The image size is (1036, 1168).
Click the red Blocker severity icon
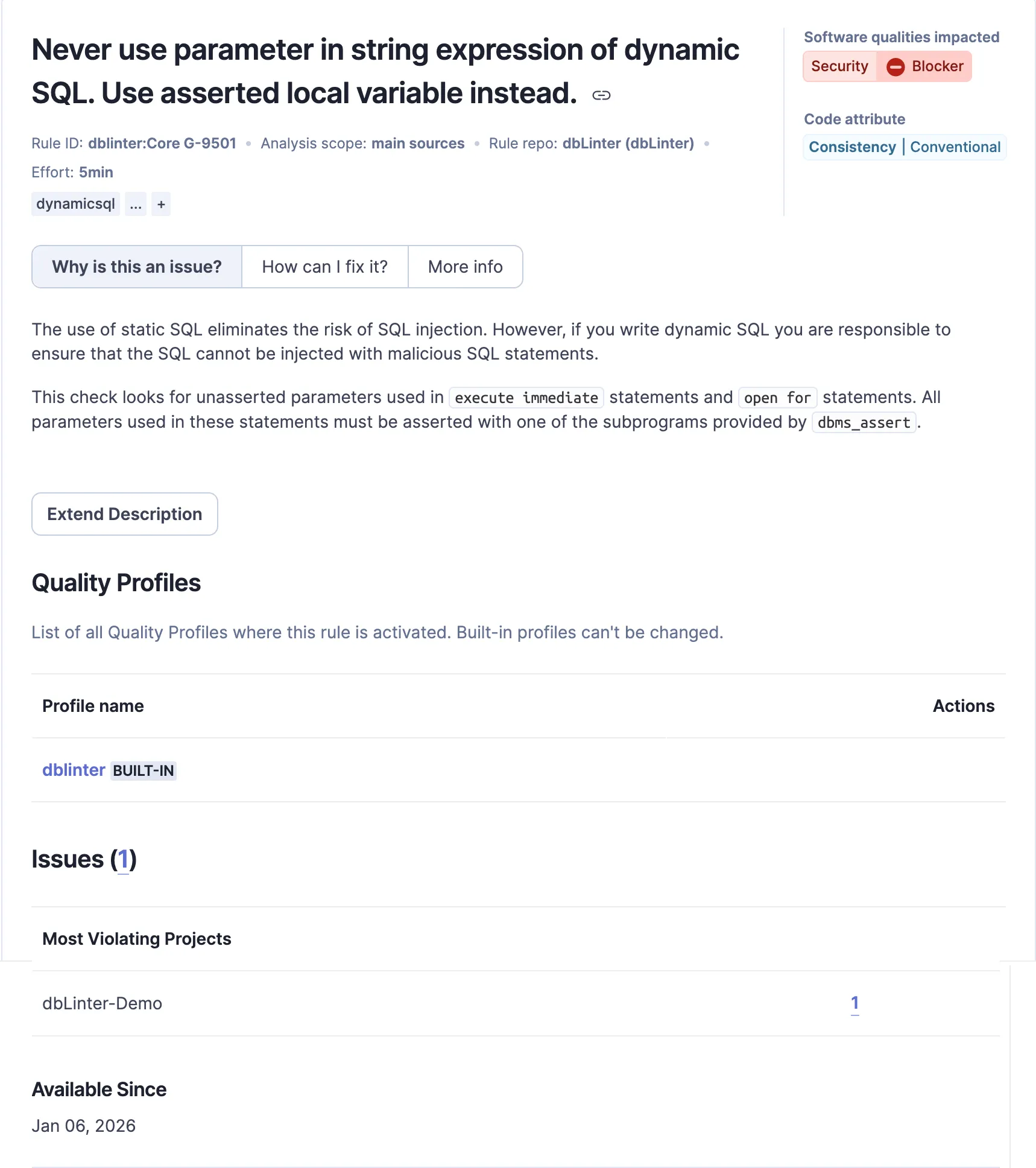point(895,67)
